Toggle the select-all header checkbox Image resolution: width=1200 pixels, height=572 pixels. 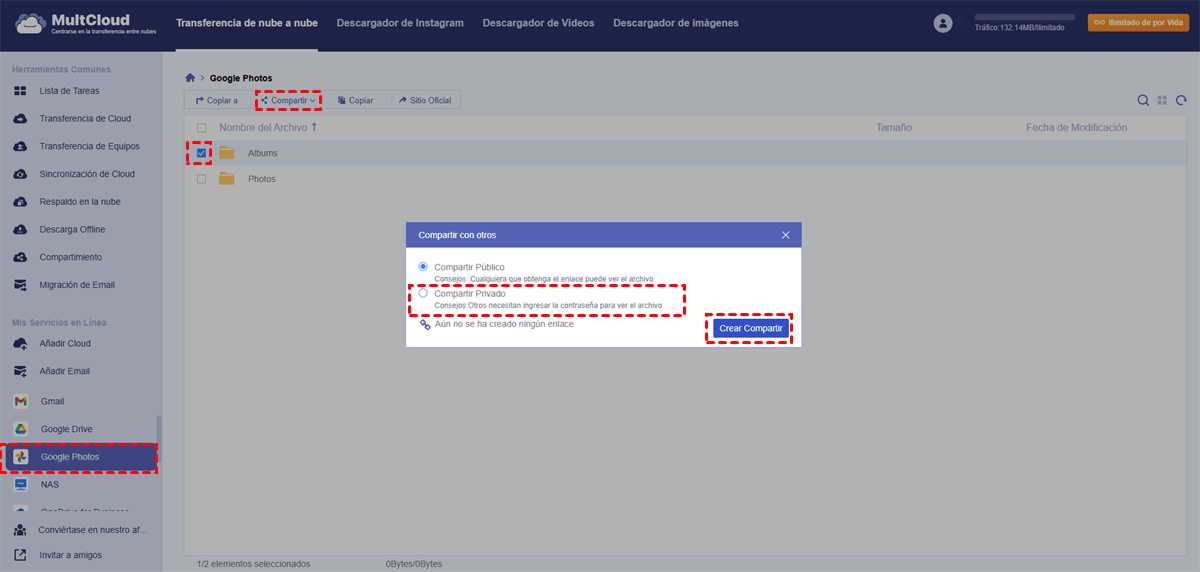coord(202,128)
